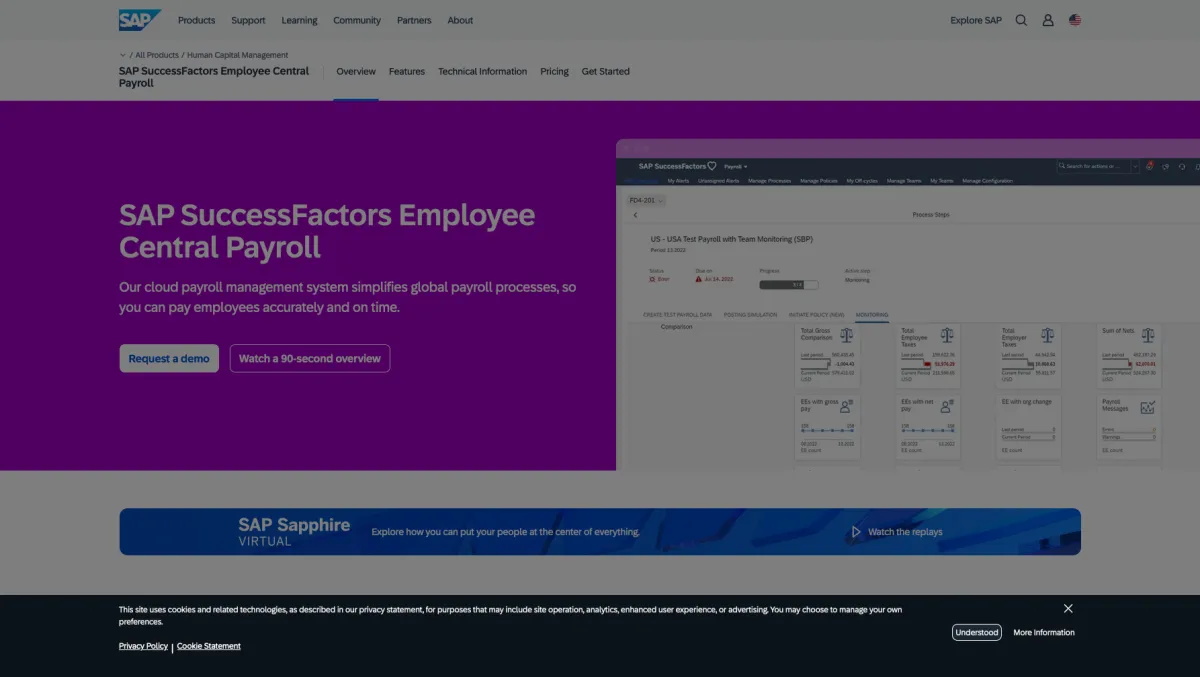Open the Payroll dropdown in product screenshot

[735, 166]
